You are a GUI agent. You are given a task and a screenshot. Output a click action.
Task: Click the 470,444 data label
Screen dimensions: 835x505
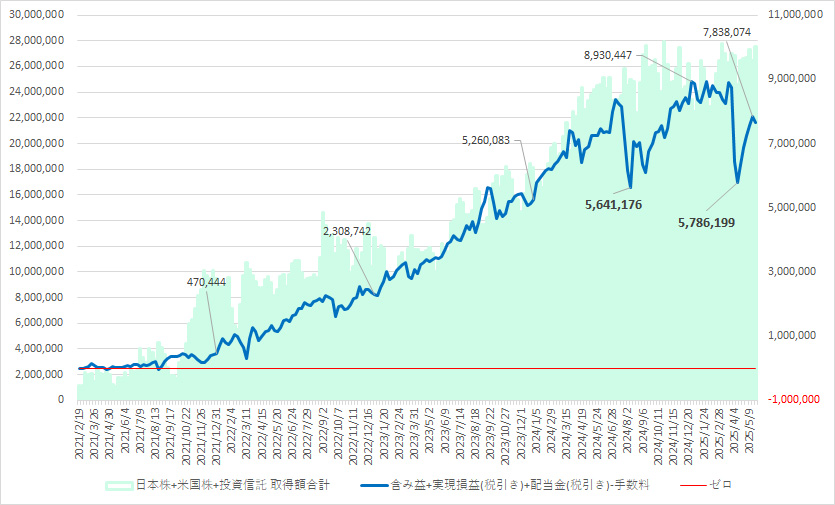tap(207, 282)
